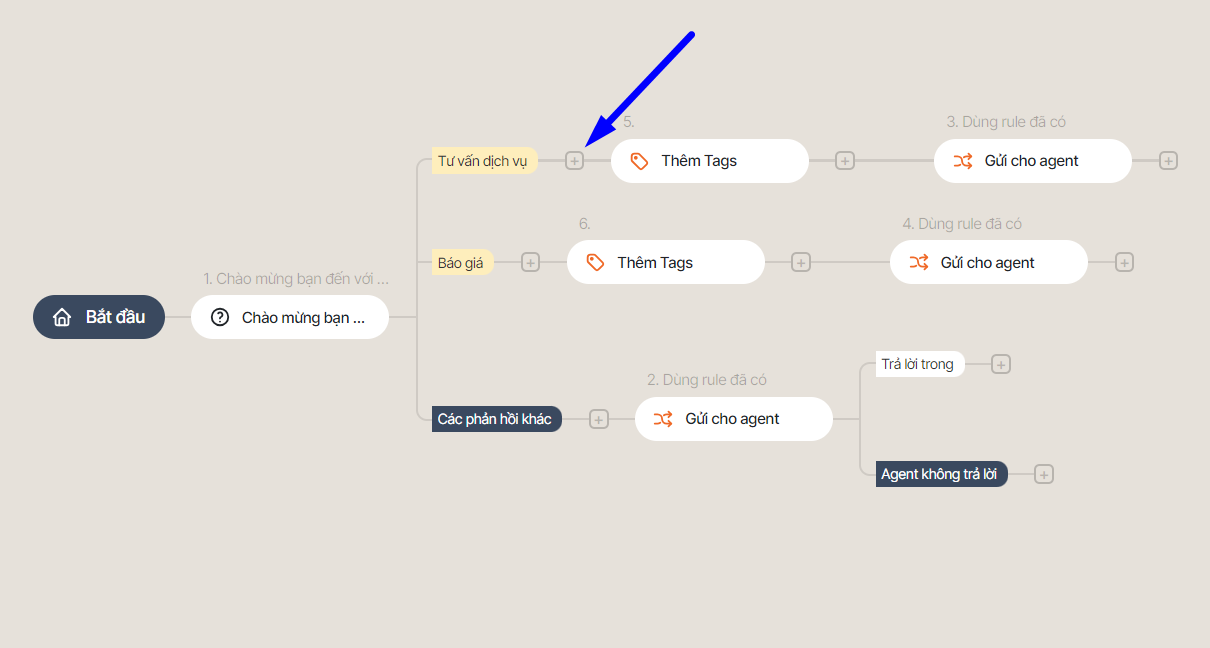Image resolution: width=1210 pixels, height=648 pixels.
Task: Select the Agent không trả lời branch label
Action: click(941, 474)
